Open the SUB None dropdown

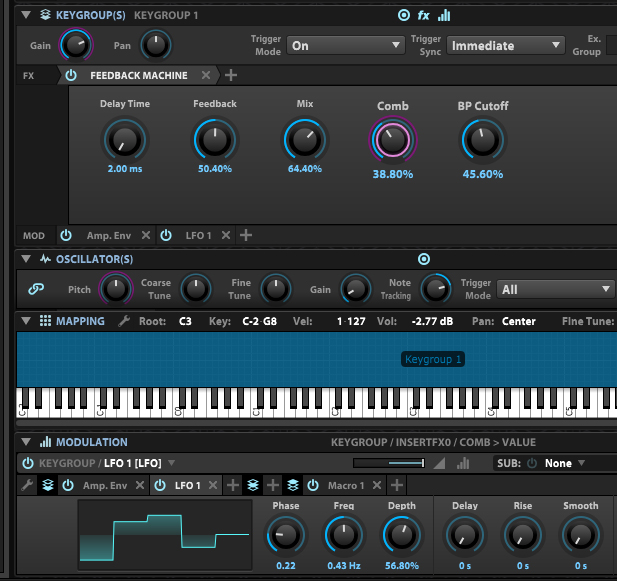click(565, 463)
